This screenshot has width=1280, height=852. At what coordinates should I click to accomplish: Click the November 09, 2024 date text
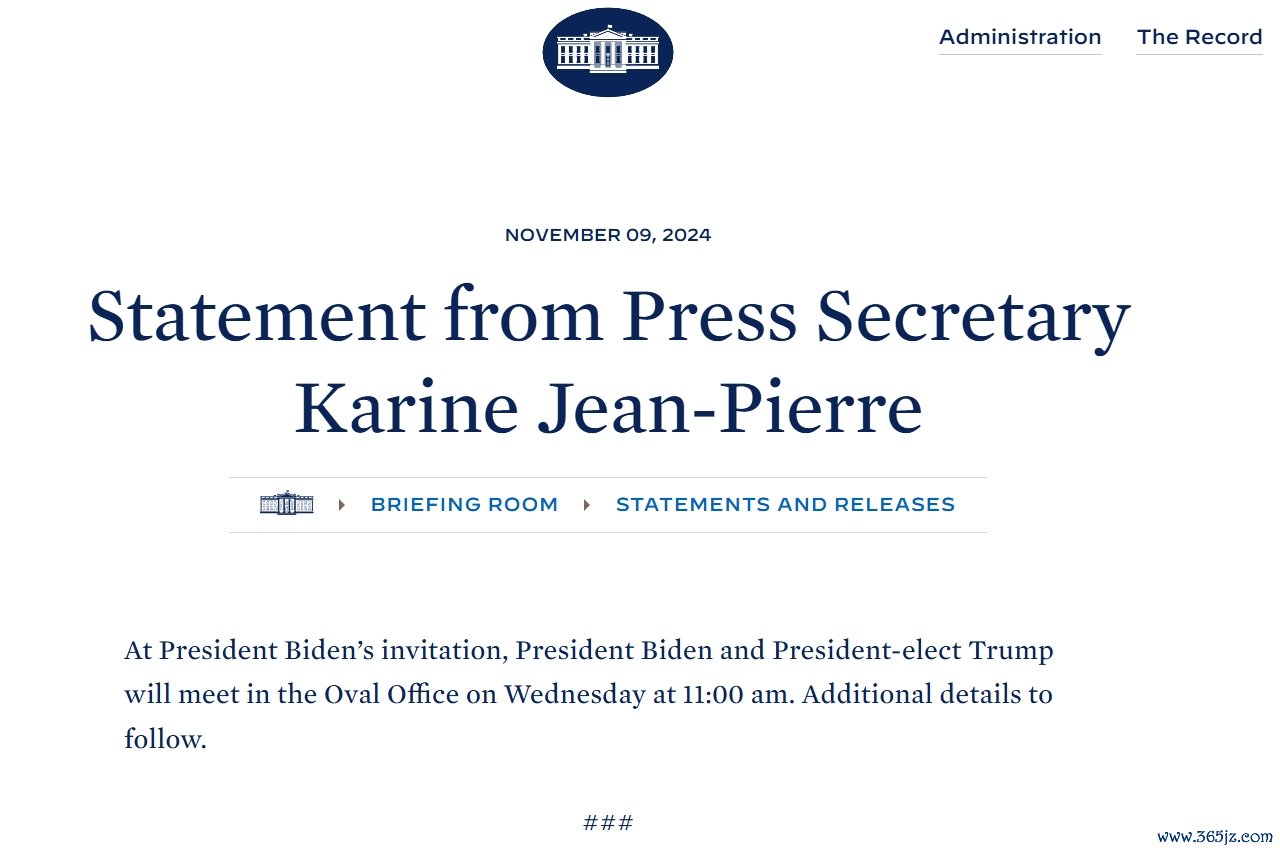(608, 236)
